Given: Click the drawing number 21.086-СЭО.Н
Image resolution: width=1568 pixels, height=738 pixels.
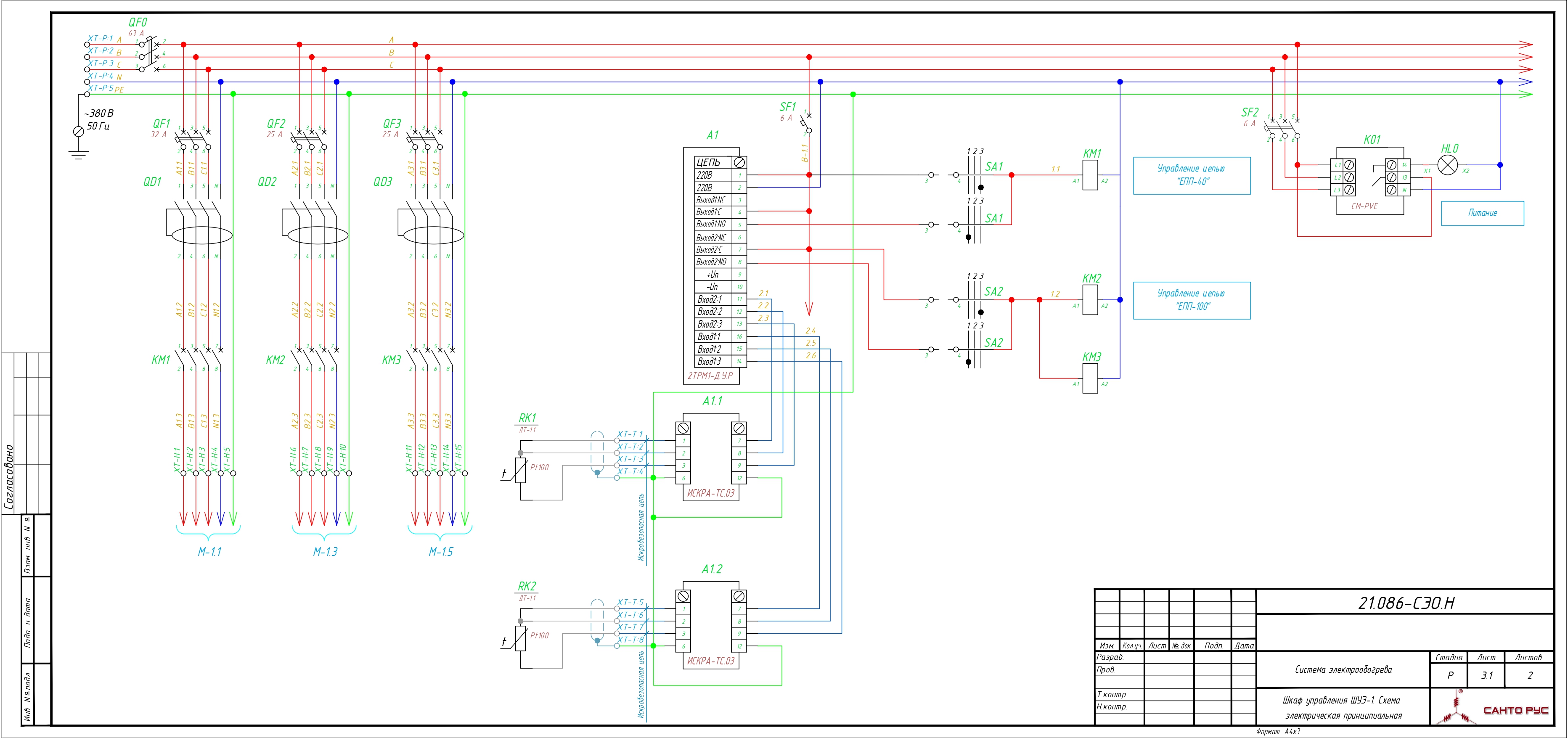Looking at the screenshot, I should click(x=1406, y=603).
